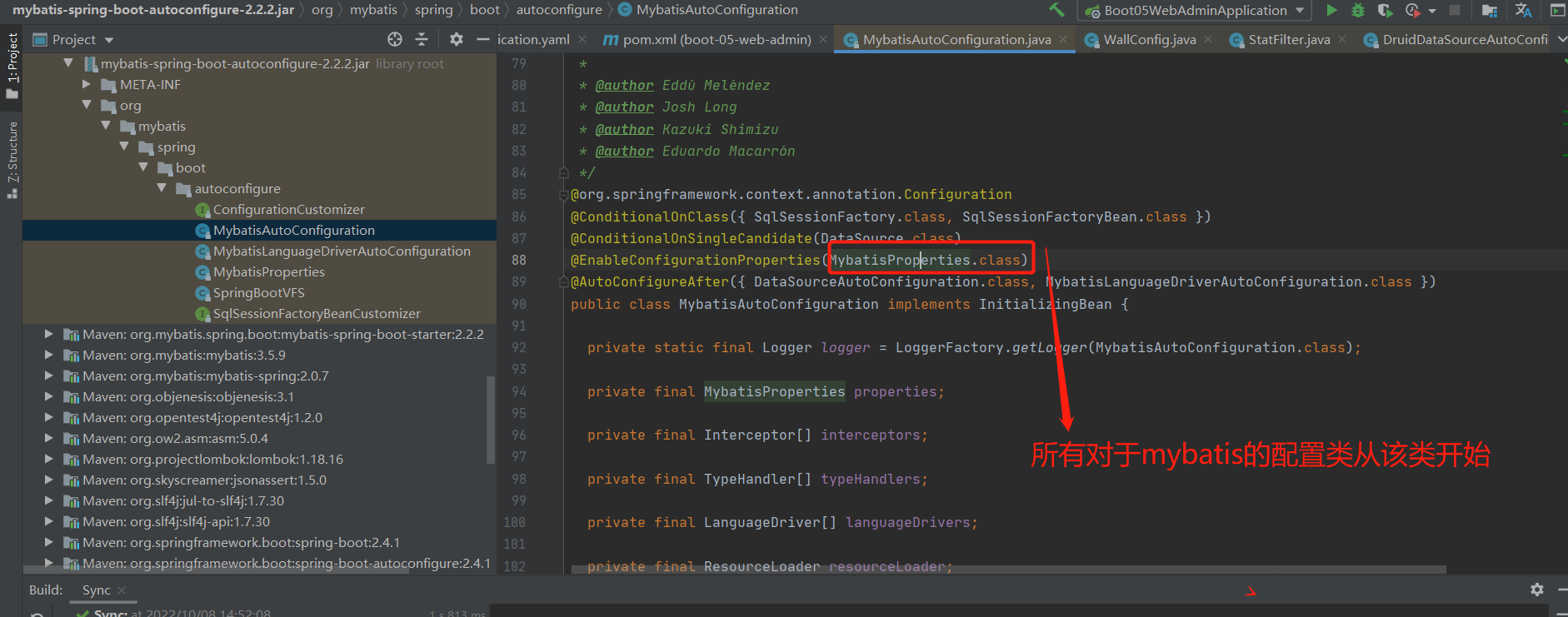
Task: Open the Sync tab in Build panel
Action: click(x=96, y=590)
